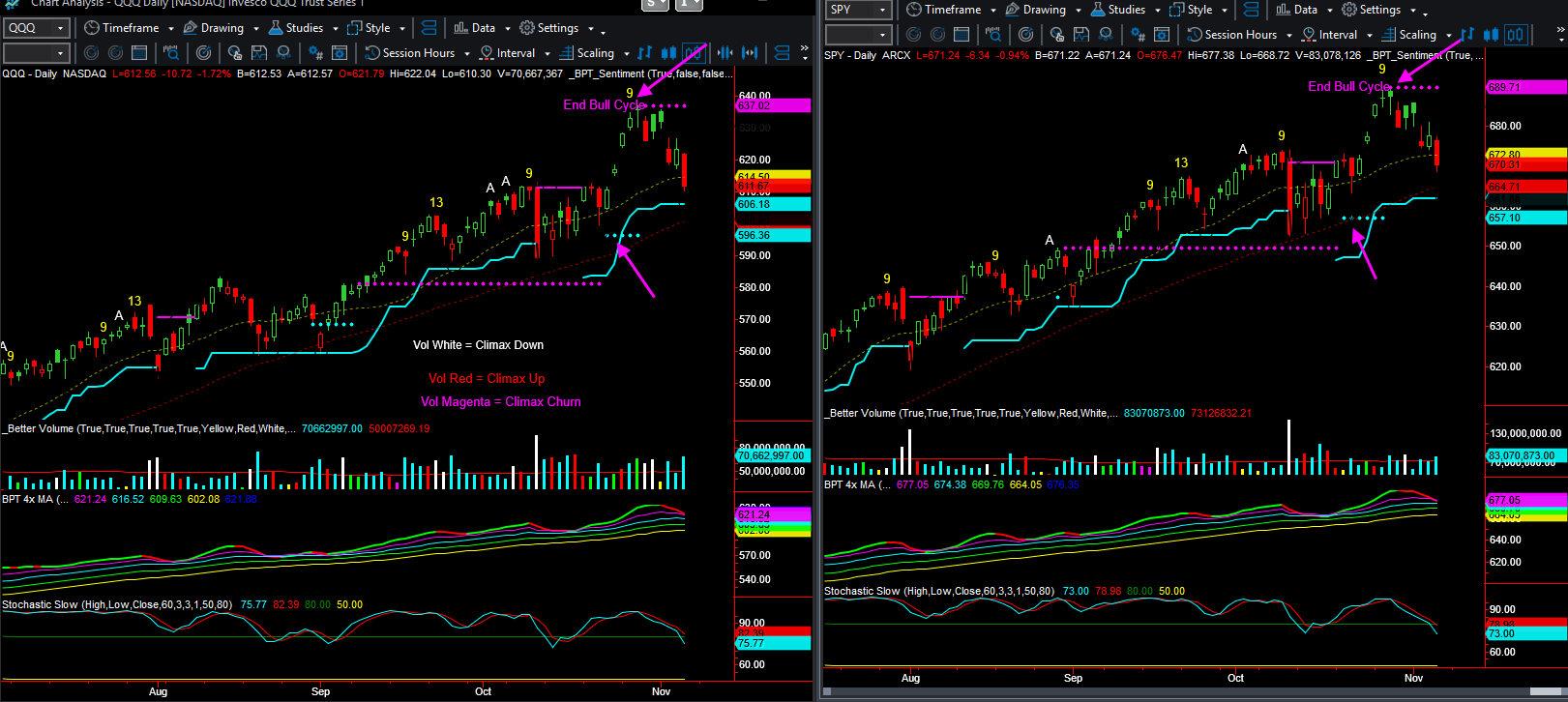Screen dimensions: 1568x702
Task: Click the stacked panels icon beside Style in QQQ toolbar
Action: [x=429, y=28]
